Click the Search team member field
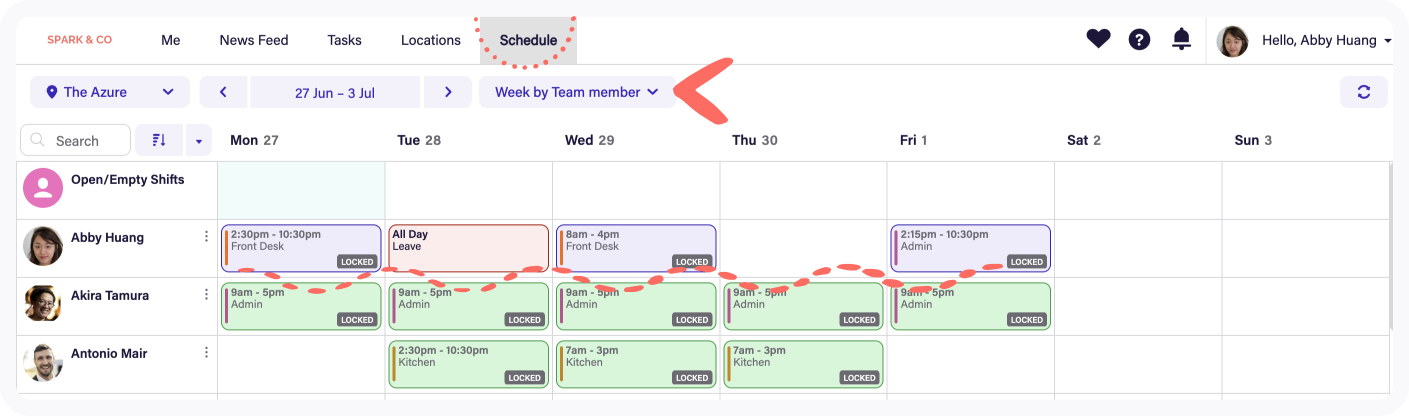Viewport: 1409px width, 416px height. [76, 141]
